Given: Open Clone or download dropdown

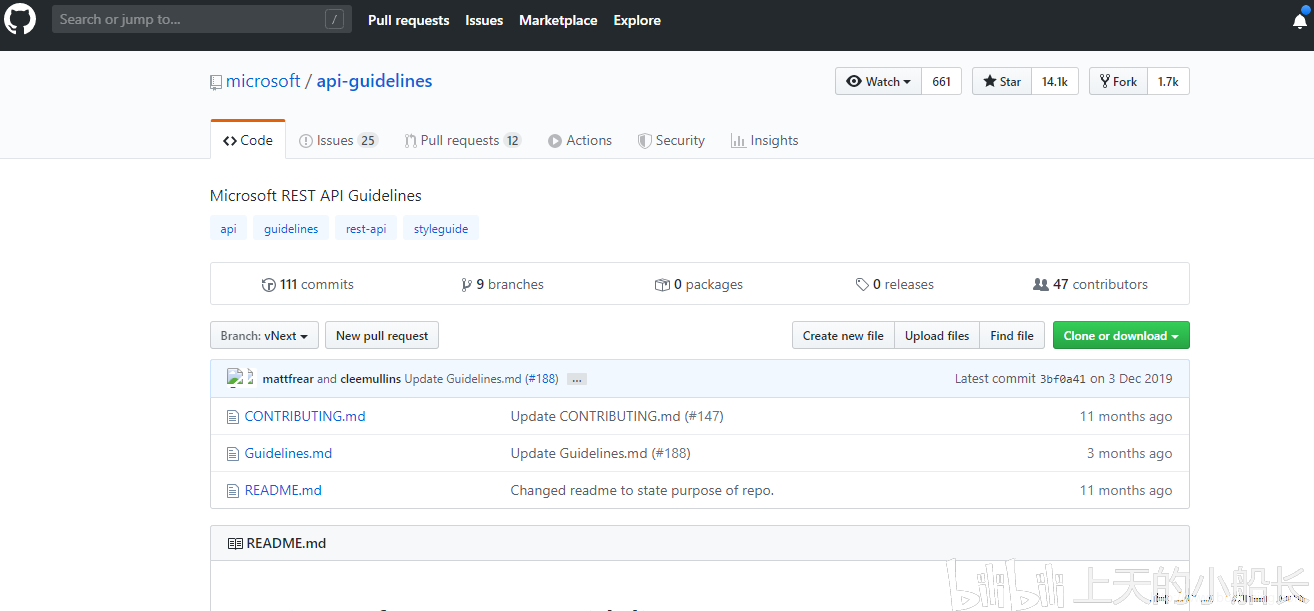Looking at the screenshot, I should coord(1121,336).
